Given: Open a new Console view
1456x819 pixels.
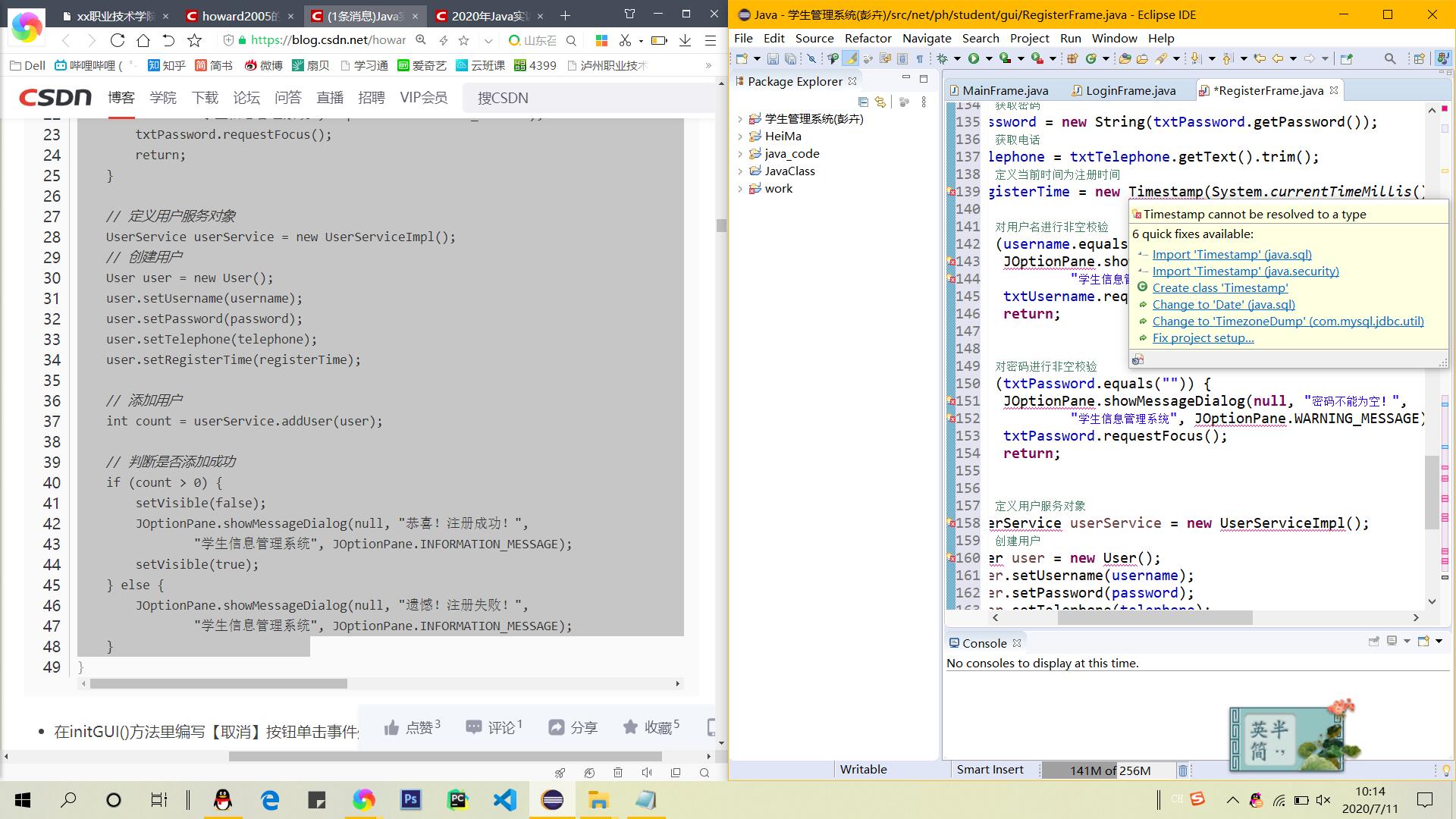Looking at the screenshot, I should (x=1423, y=642).
